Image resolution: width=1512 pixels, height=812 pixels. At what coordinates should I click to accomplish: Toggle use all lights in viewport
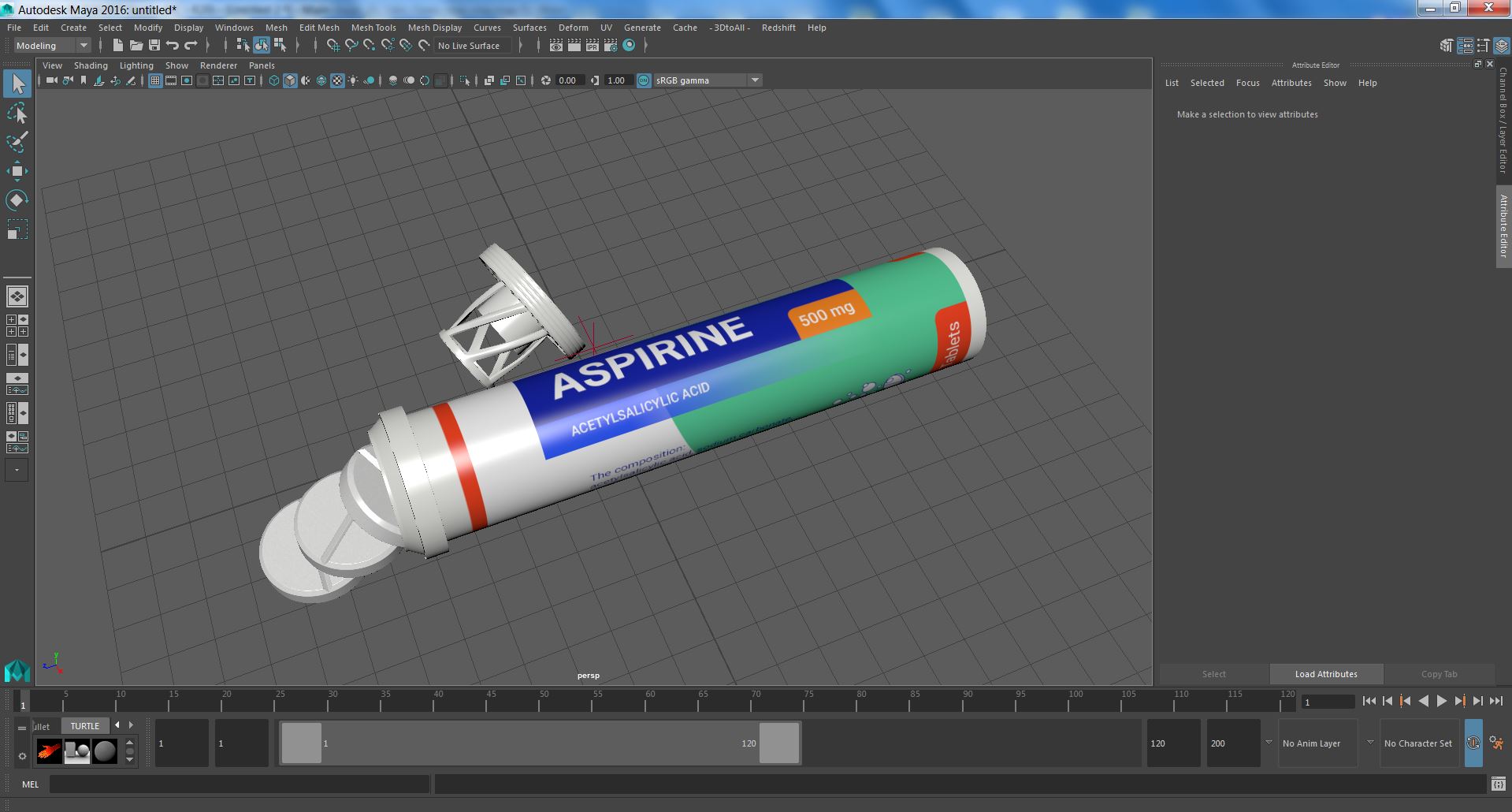click(x=353, y=80)
